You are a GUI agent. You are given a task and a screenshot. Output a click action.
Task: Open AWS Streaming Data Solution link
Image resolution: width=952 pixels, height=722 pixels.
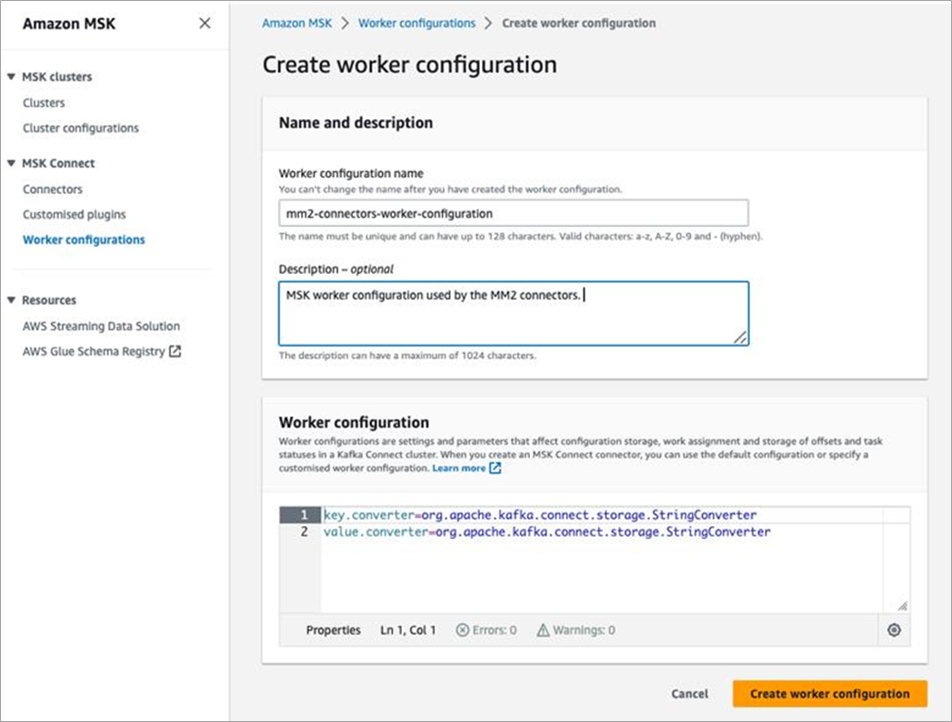[x=101, y=326]
